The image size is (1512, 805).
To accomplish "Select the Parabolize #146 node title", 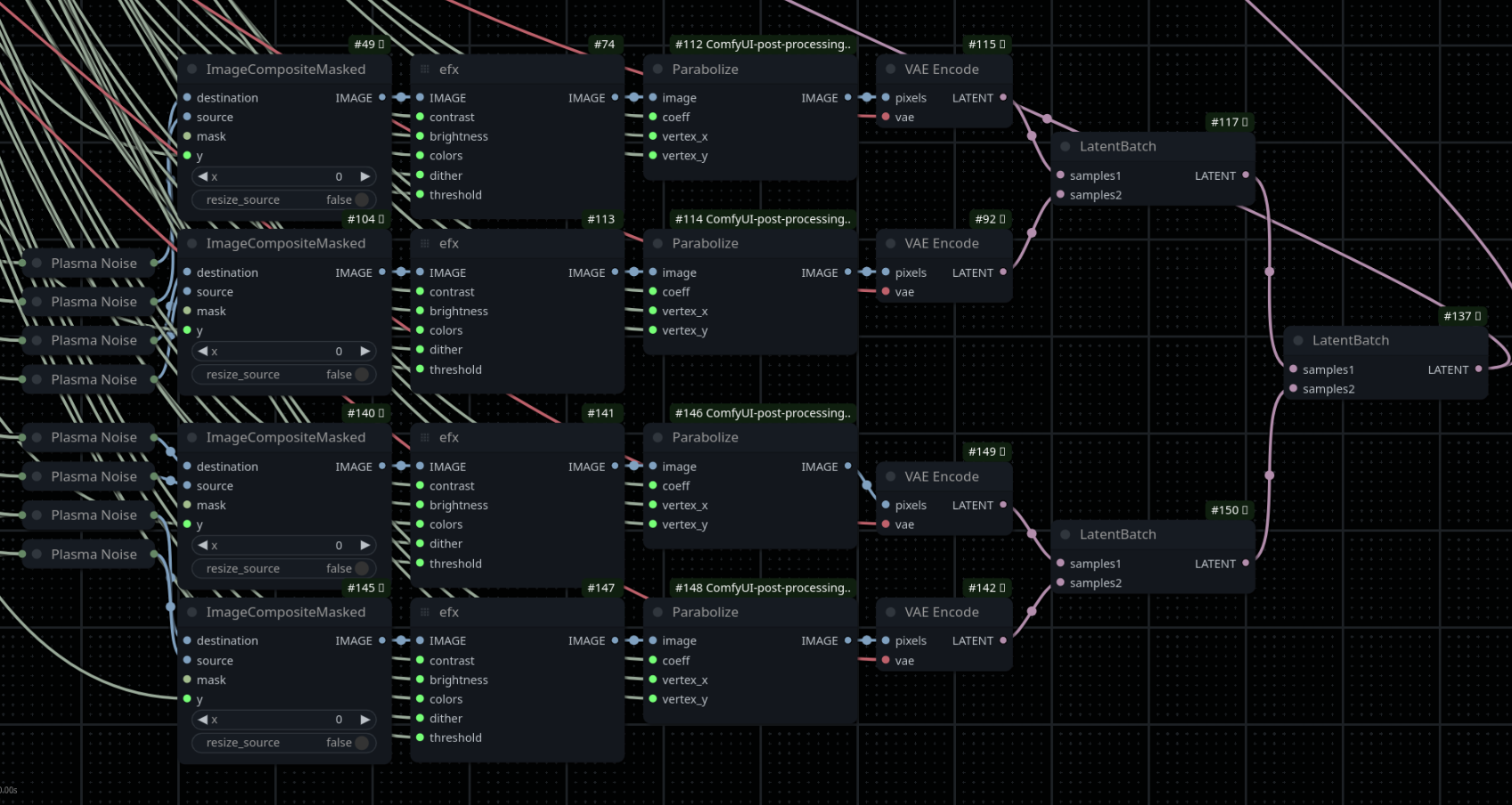I will [x=705, y=437].
